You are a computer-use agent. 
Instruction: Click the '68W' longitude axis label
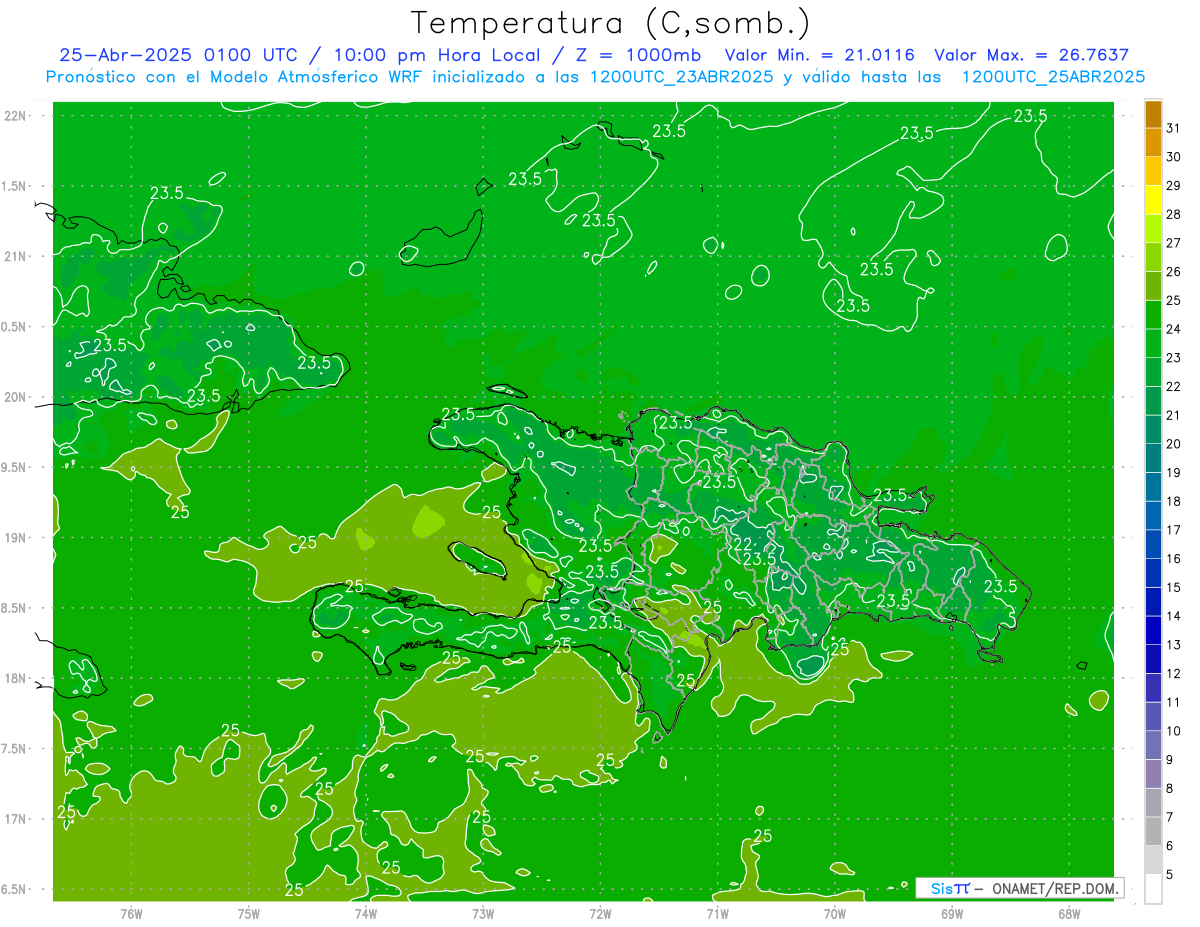(x=1068, y=913)
